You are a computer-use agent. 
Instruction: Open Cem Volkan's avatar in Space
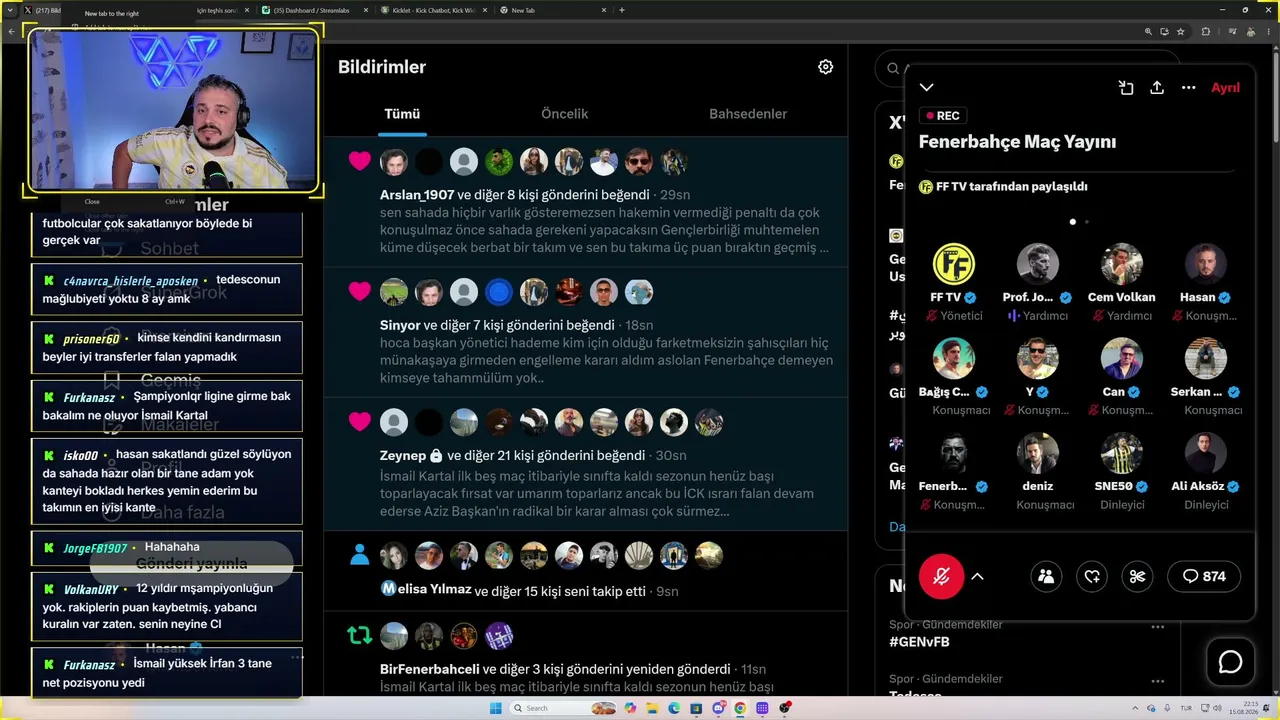1122,264
